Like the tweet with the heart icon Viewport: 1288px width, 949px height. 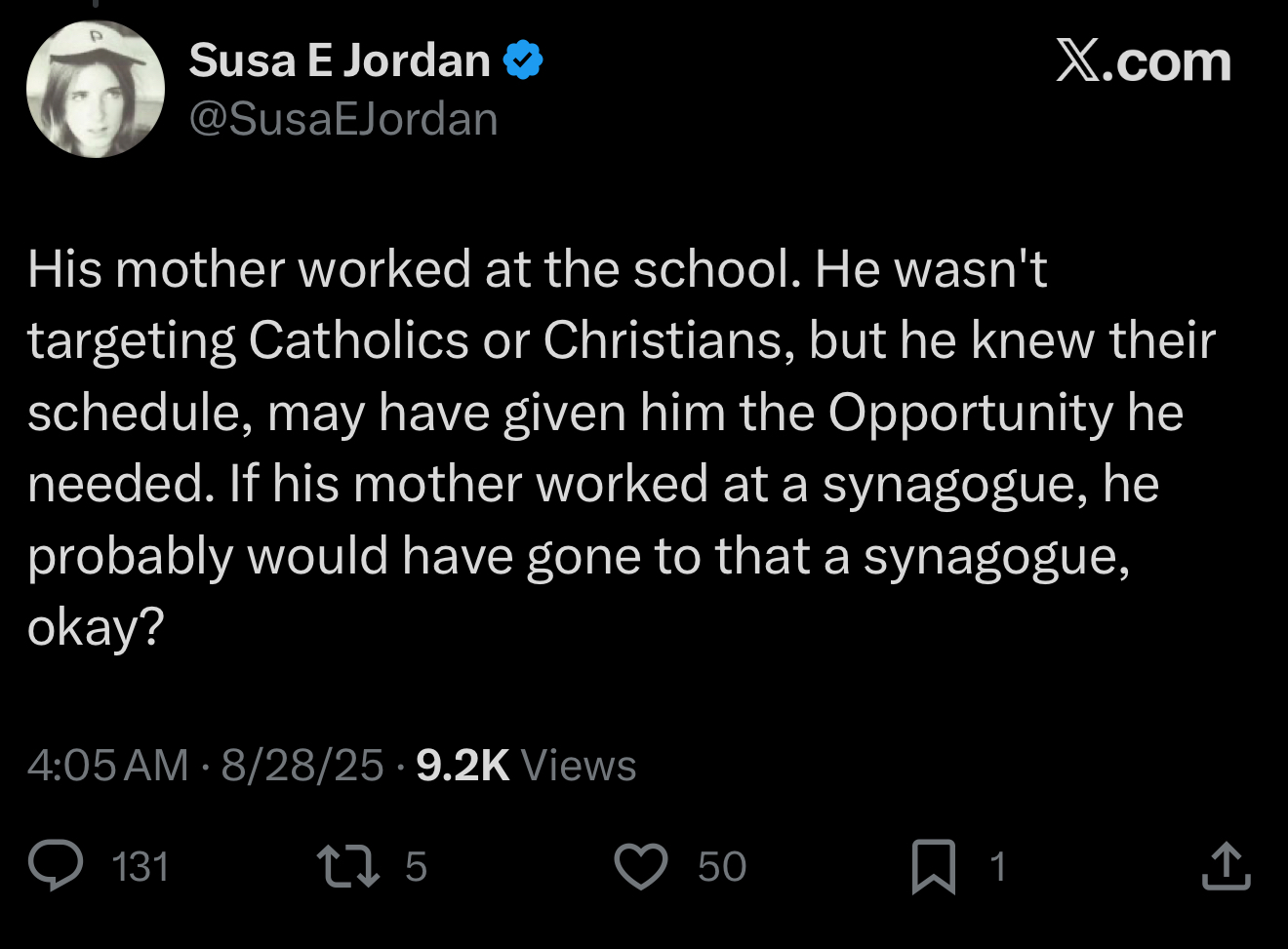click(640, 866)
